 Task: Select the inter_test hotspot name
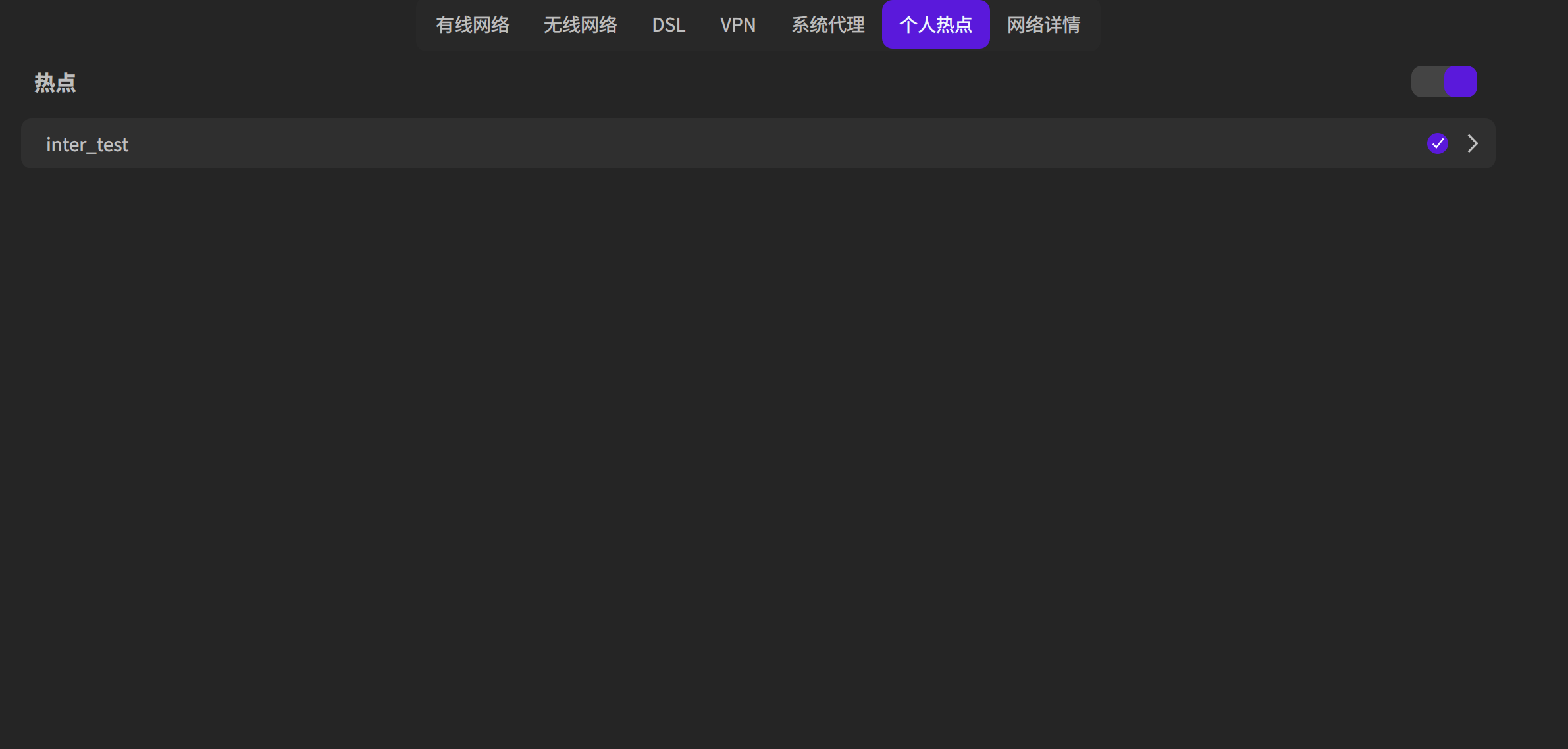[87, 144]
